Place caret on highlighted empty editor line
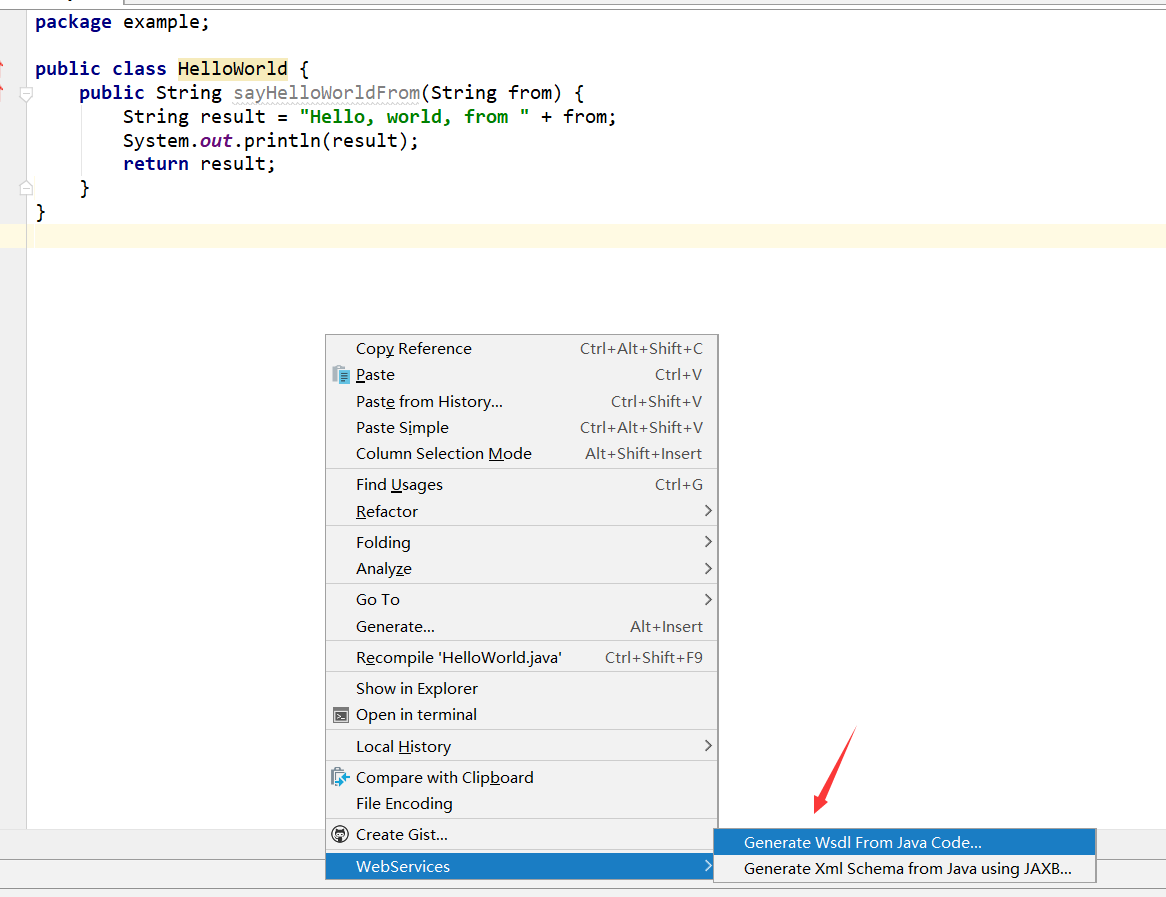Image resolution: width=1166 pixels, height=897 pixels. click(x=596, y=236)
